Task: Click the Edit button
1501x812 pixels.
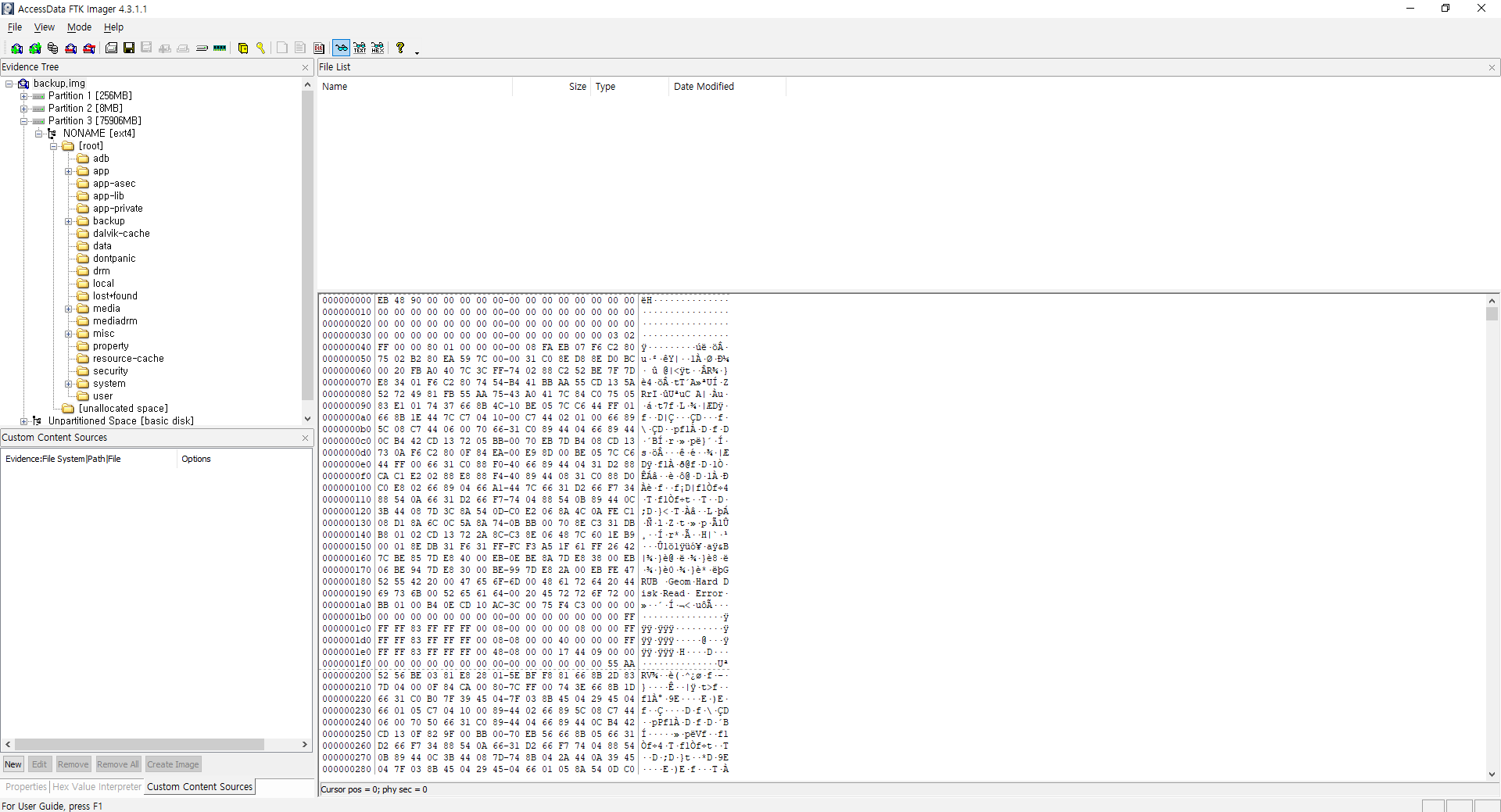Action: (40, 764)
